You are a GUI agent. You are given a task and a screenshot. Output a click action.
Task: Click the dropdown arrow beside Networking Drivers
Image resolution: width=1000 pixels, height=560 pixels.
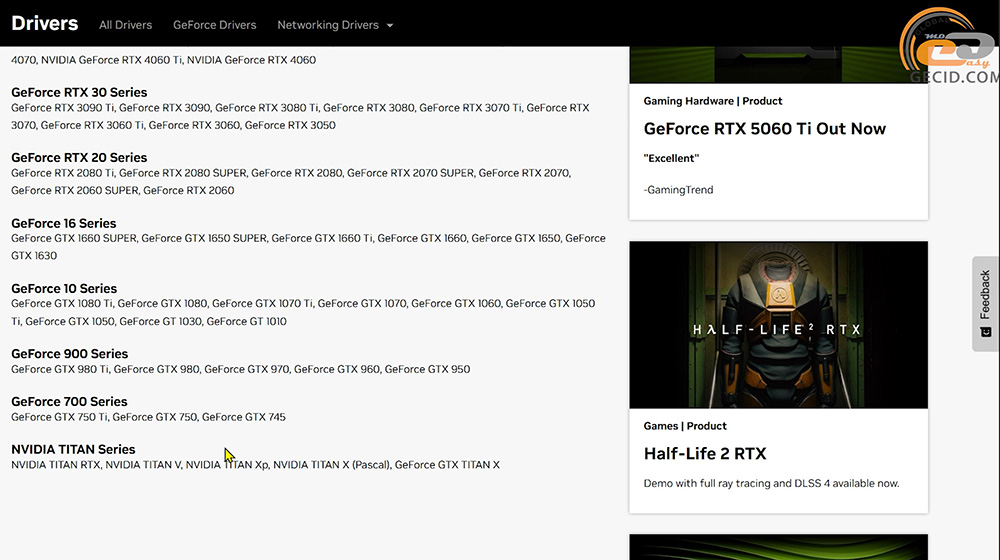point(390,26)
